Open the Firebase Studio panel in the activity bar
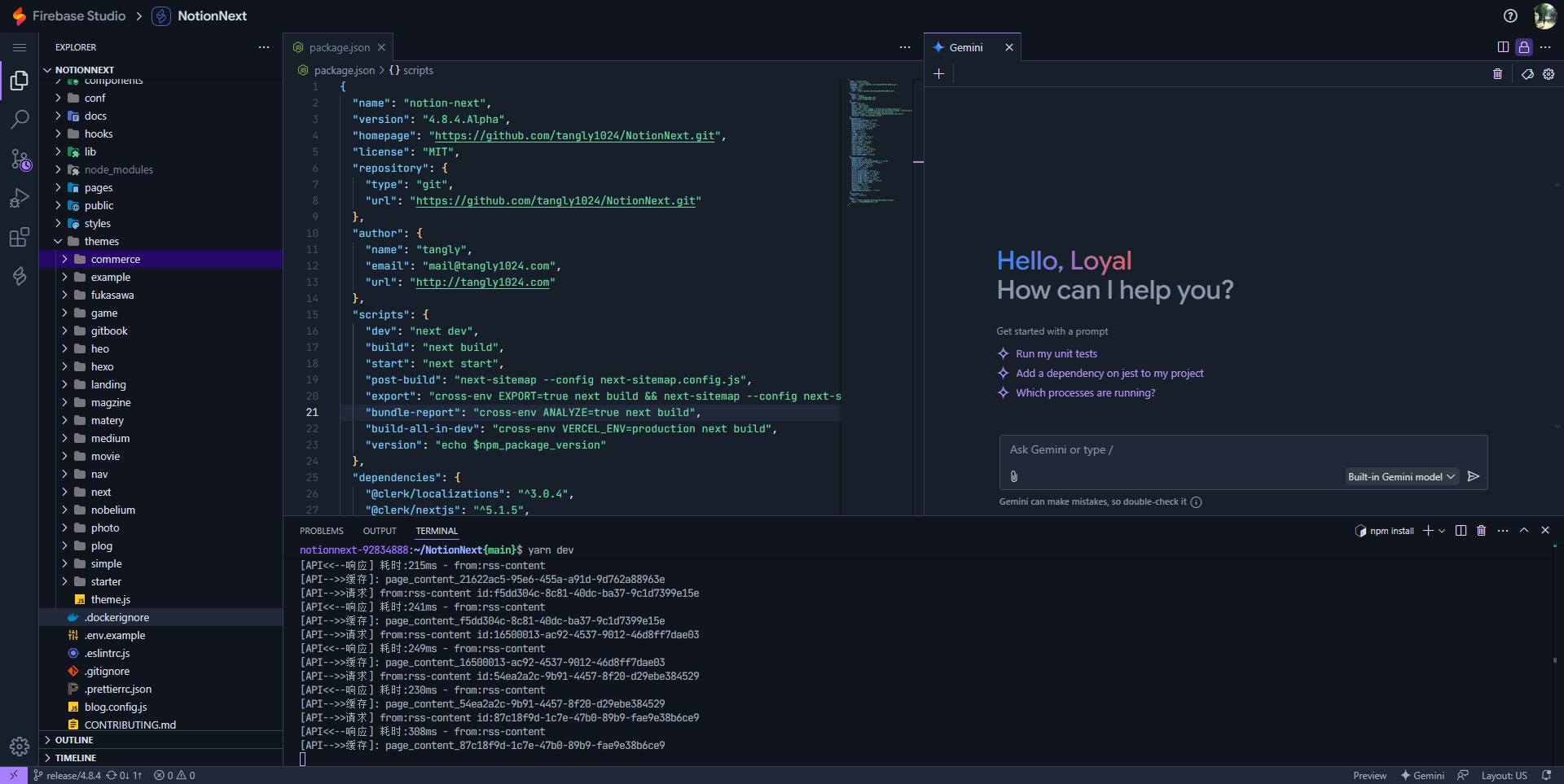Screen dimensions: 1564x784 point(20,277)
